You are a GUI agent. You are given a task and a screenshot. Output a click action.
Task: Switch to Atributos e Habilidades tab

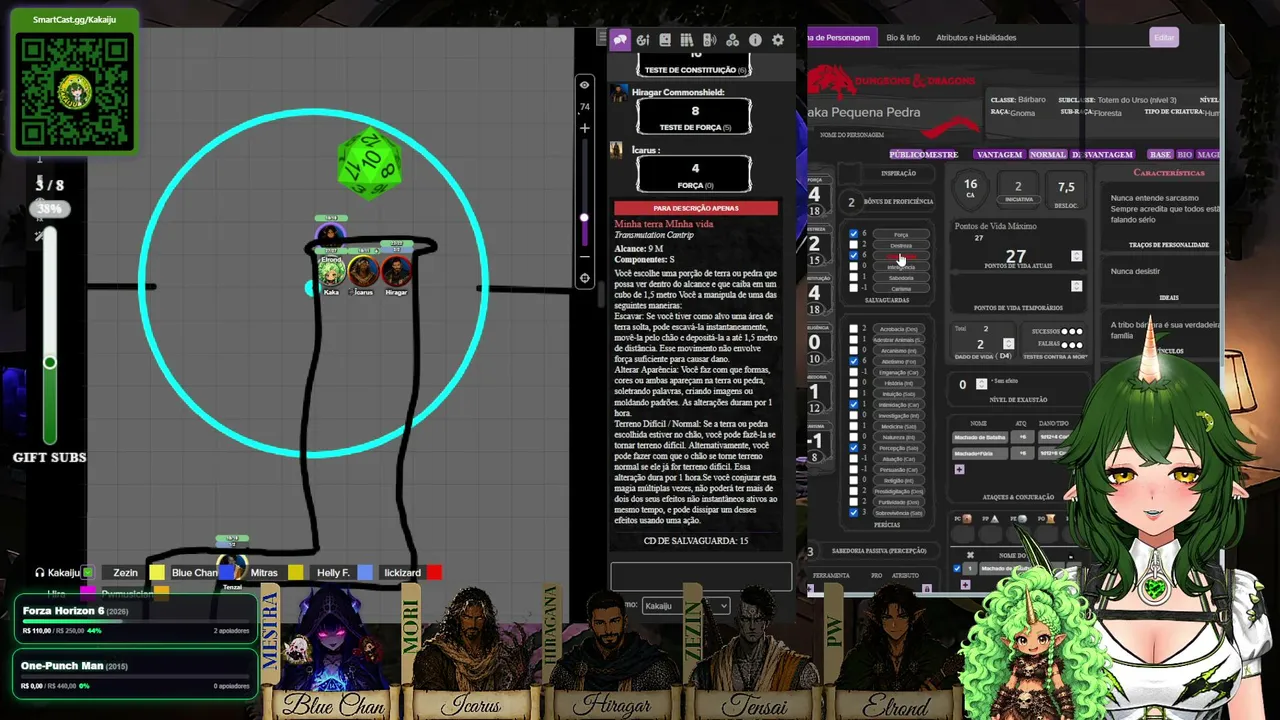click(x=976, y=38)
